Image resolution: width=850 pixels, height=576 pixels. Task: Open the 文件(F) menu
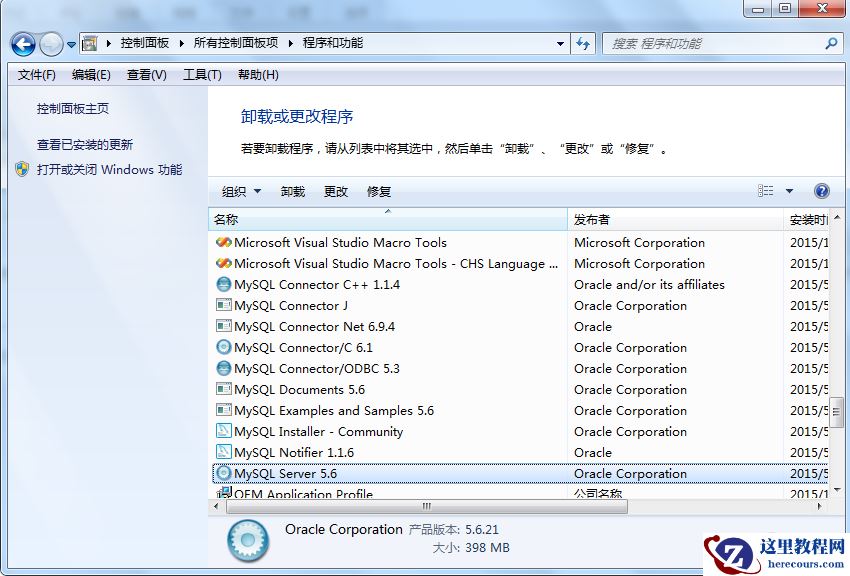tap(36, 75)
